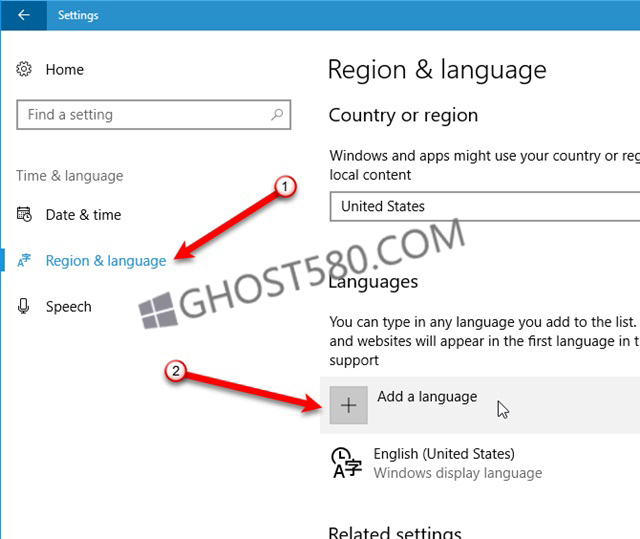This screenshot has height=539, width=640.
Task: Click the Speech microphone icon
Action: 24,306
